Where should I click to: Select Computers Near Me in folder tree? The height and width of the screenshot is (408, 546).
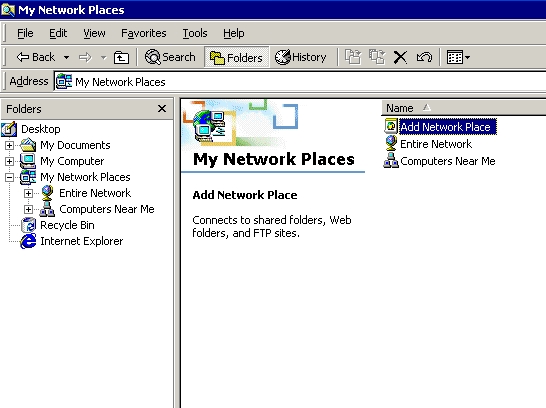click(107, 209)
